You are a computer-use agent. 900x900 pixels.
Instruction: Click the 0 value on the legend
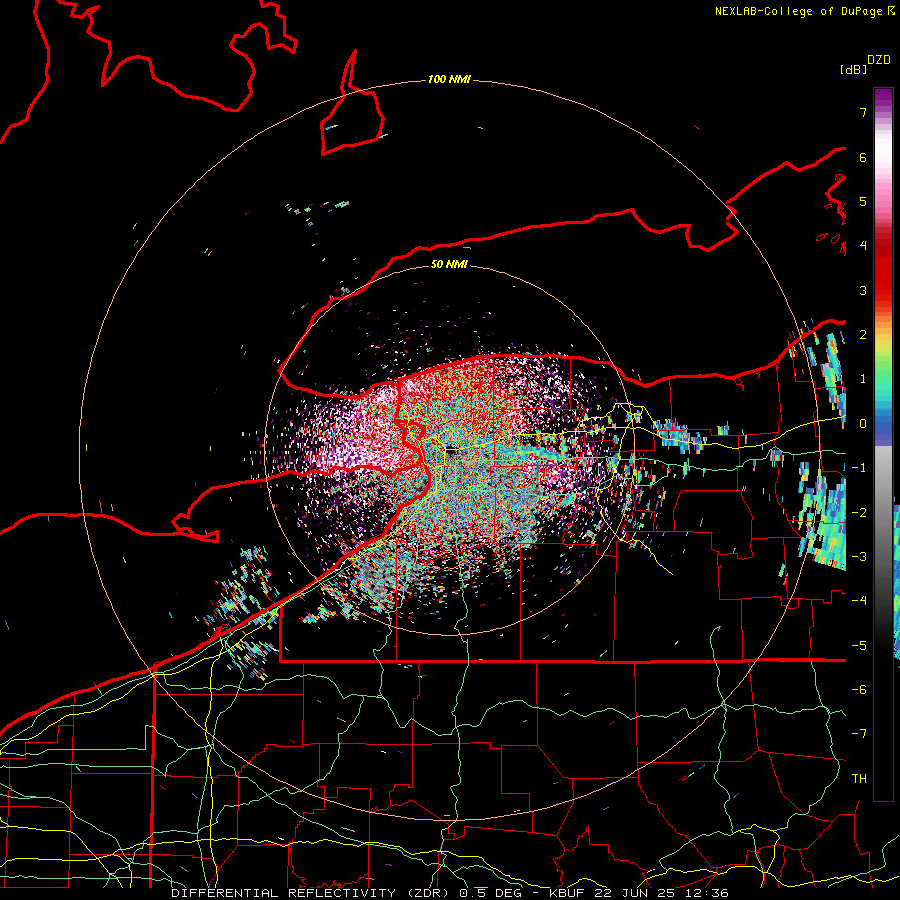tap(863, 424)
